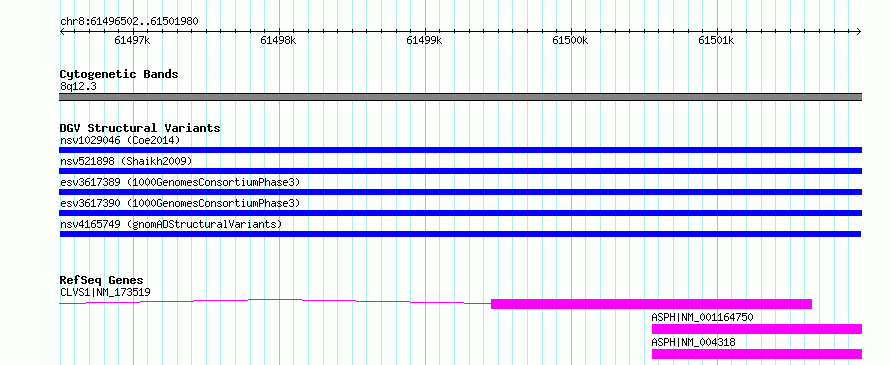Screen dimensions: 890x365
Task: Click the magenta ASPH NM_004318 bar
Action: pos(757,354)
